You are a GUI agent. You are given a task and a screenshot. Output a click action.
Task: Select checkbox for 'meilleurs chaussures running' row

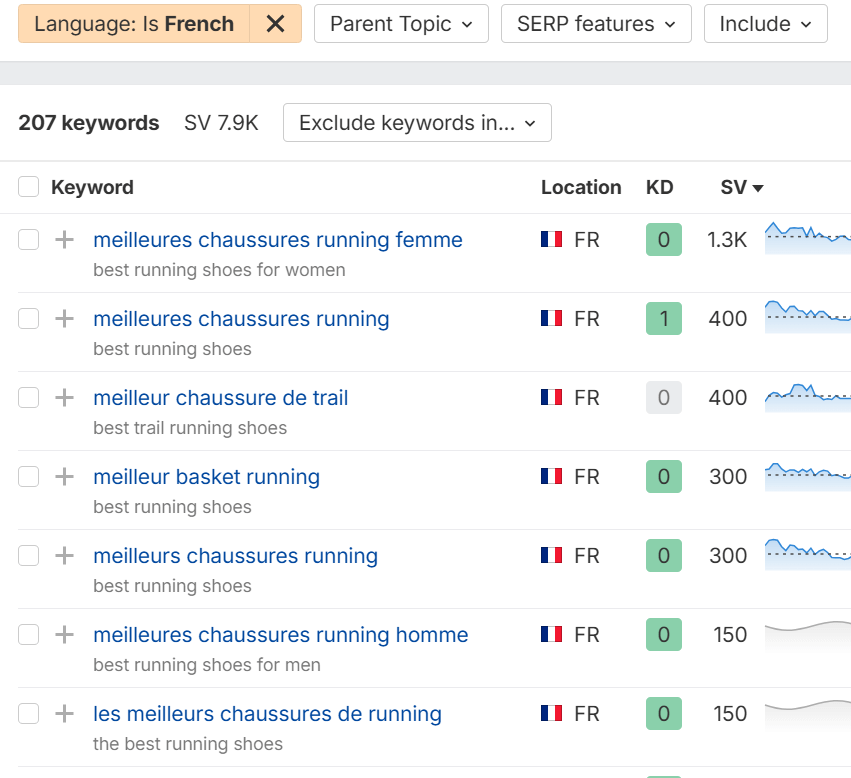click(29, 556)
